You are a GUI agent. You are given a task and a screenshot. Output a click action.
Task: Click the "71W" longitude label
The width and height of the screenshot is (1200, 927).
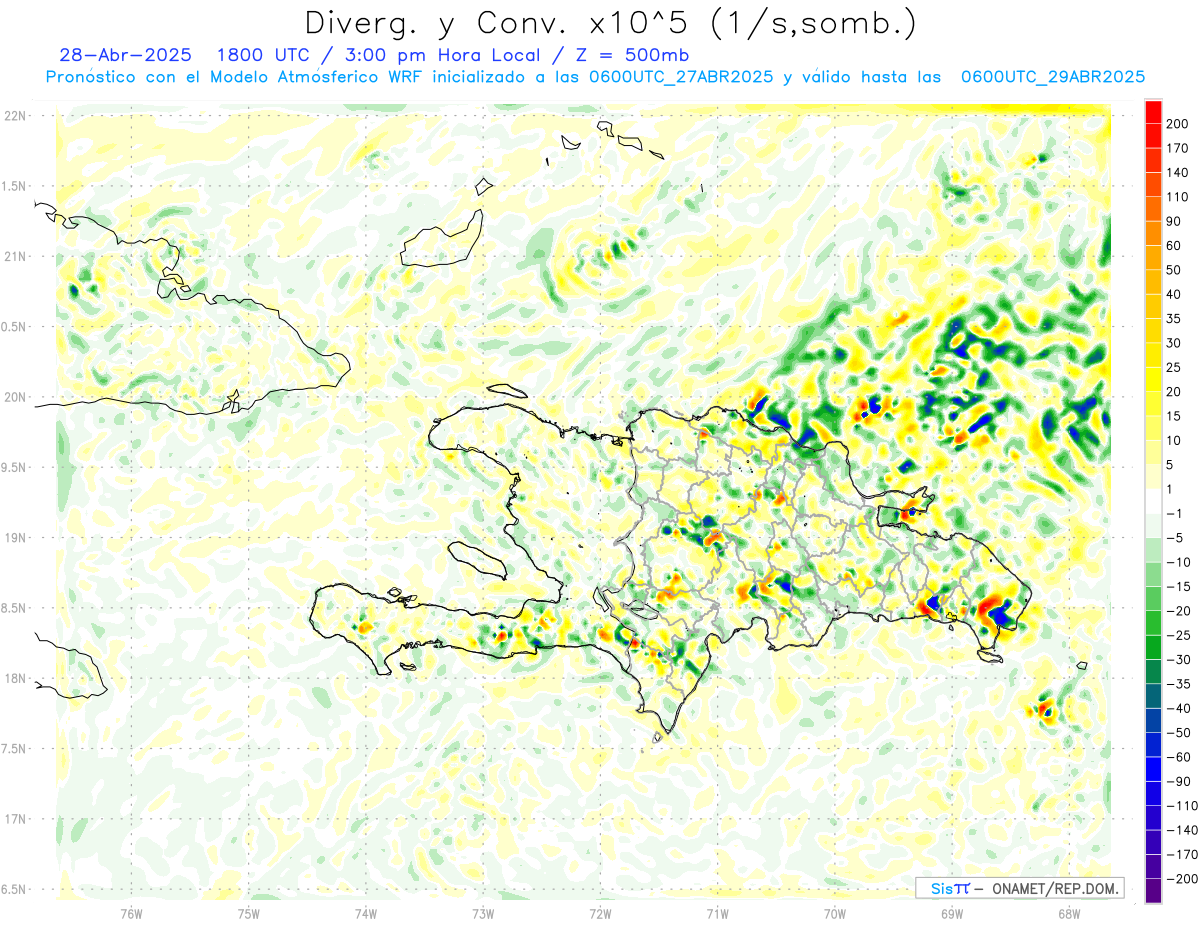pyautogui.click(x=717, y=913)
